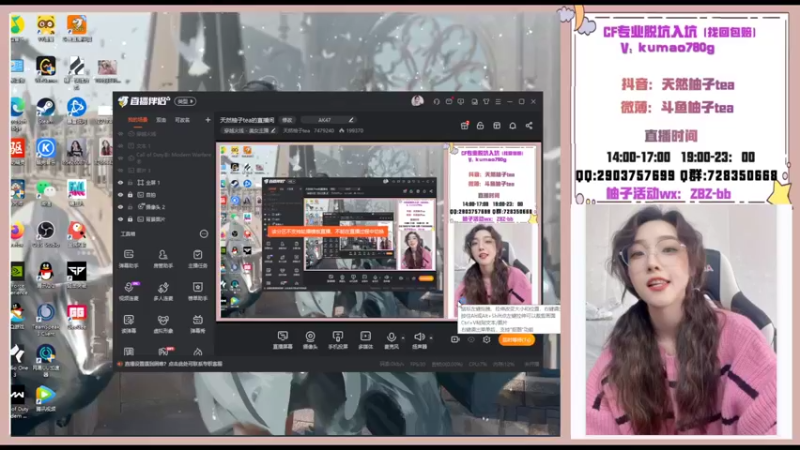This screenshot has width=800, height=450.
Task: Open the virtual avatar bear tool
Action: 163,323
